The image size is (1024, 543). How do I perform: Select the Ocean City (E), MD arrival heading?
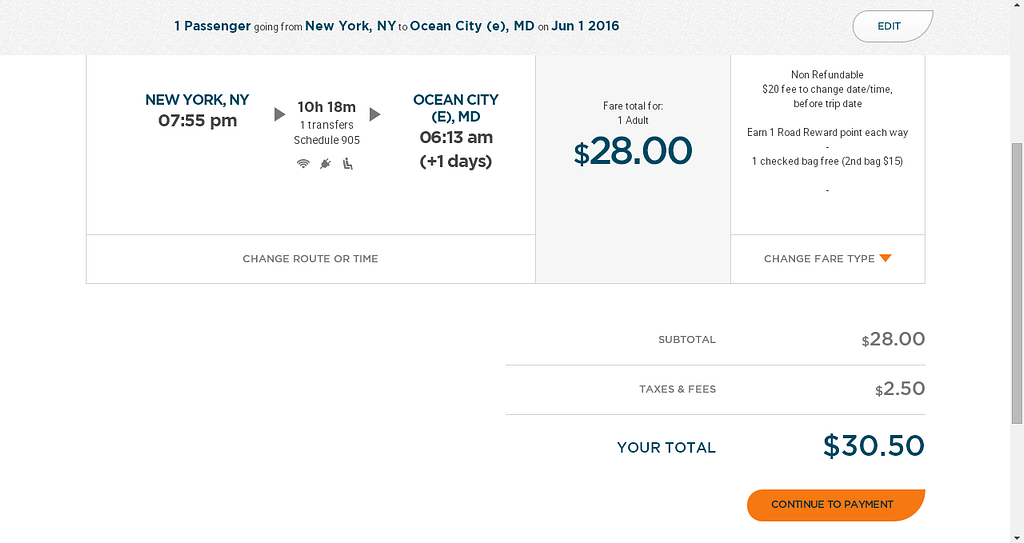pyautogui.click(x=455, y=108)
